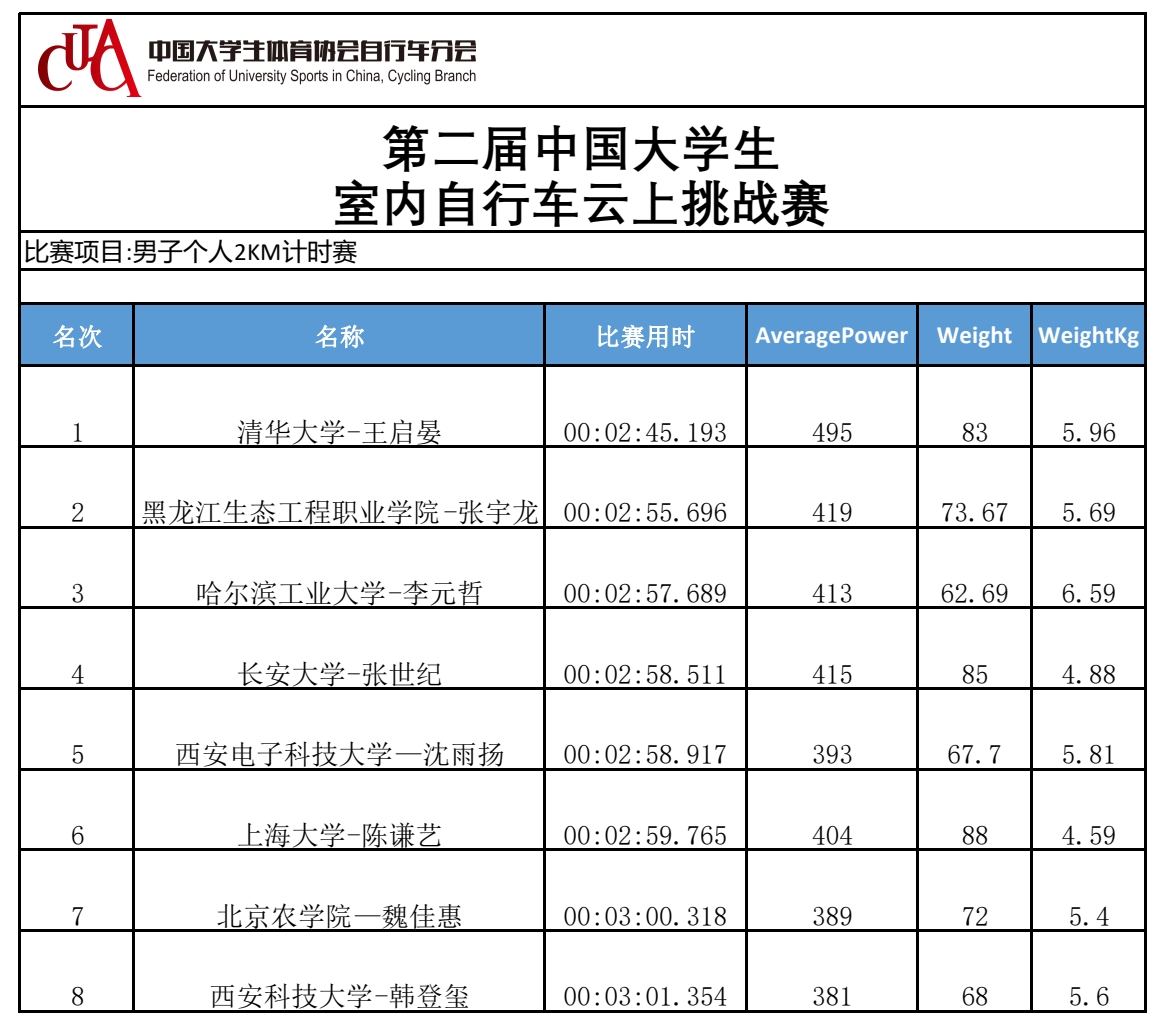Click the 第二届中国大学生 title line
Viewport: 1165px width, 1016px height.
click(x=581, y=148)
